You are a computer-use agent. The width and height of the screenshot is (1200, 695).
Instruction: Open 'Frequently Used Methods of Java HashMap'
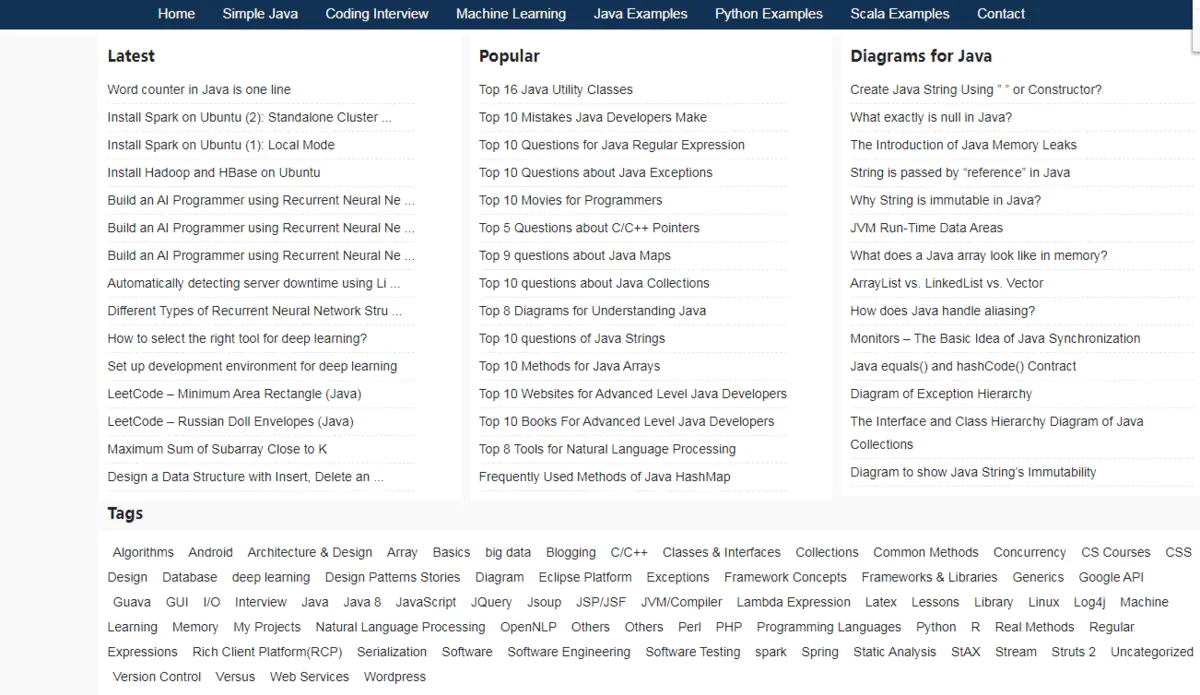point(605,477)
